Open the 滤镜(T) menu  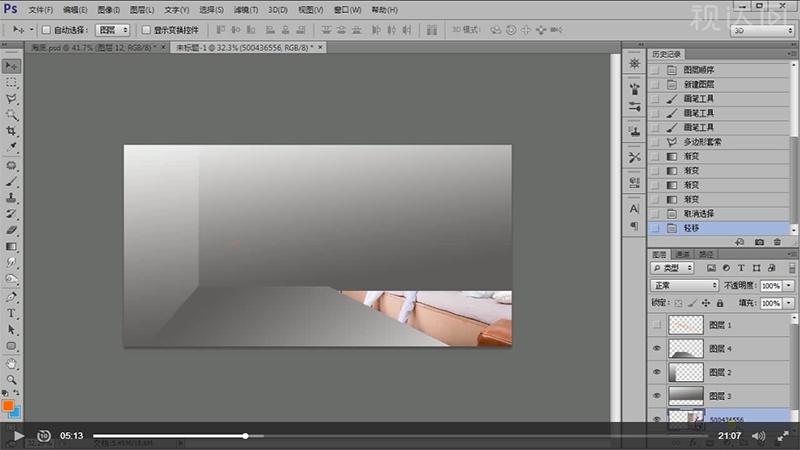245,10
